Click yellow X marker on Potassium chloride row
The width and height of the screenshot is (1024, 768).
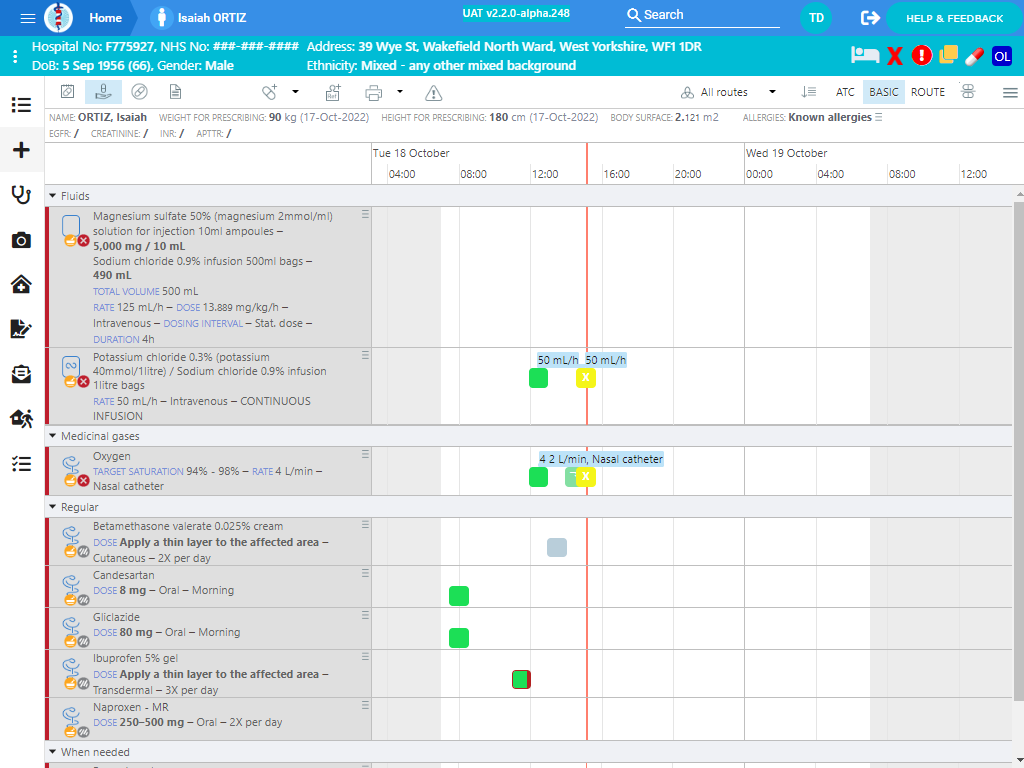tap(586, 378)
